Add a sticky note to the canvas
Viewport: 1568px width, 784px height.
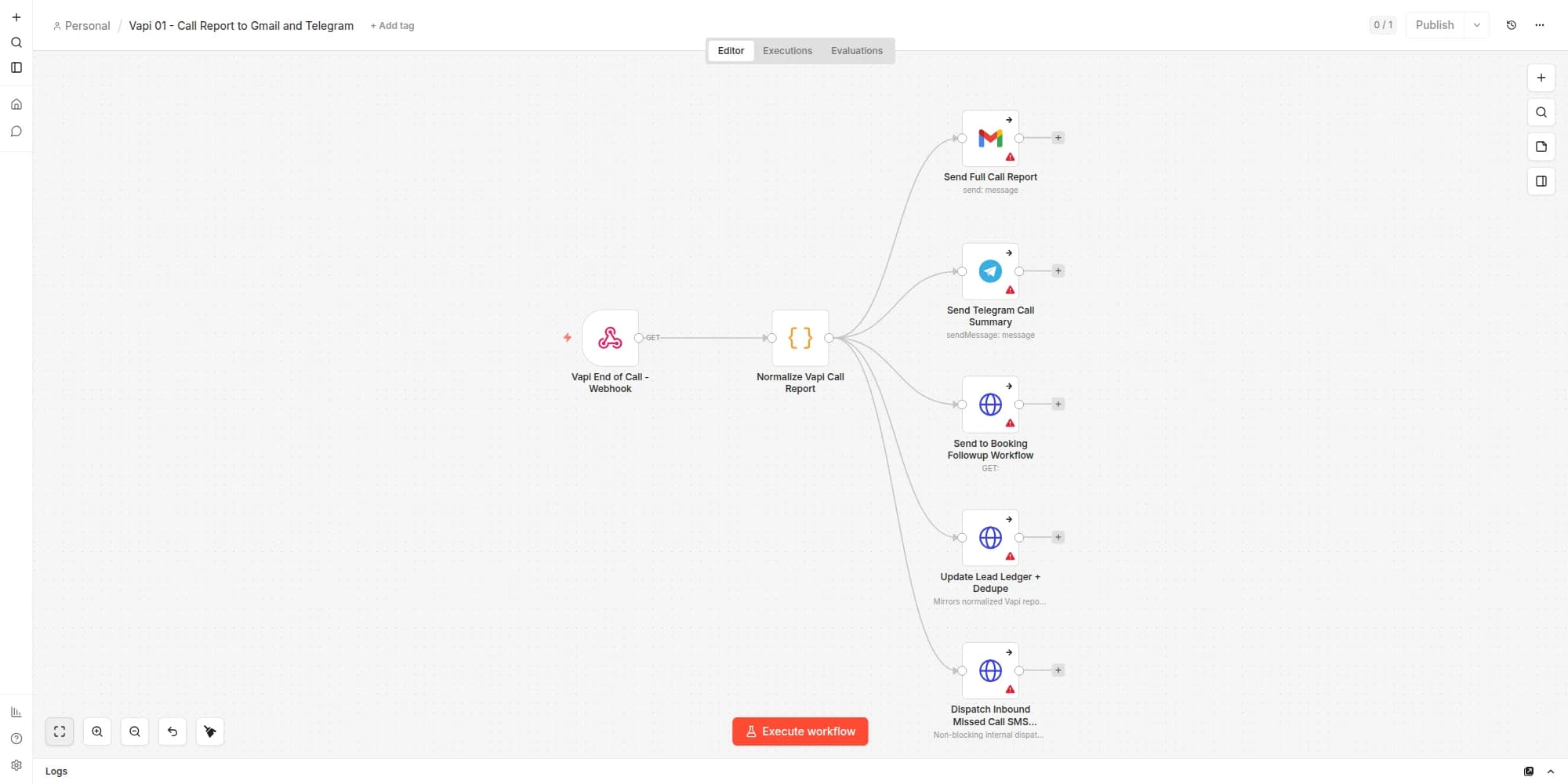pos(1541,147)
